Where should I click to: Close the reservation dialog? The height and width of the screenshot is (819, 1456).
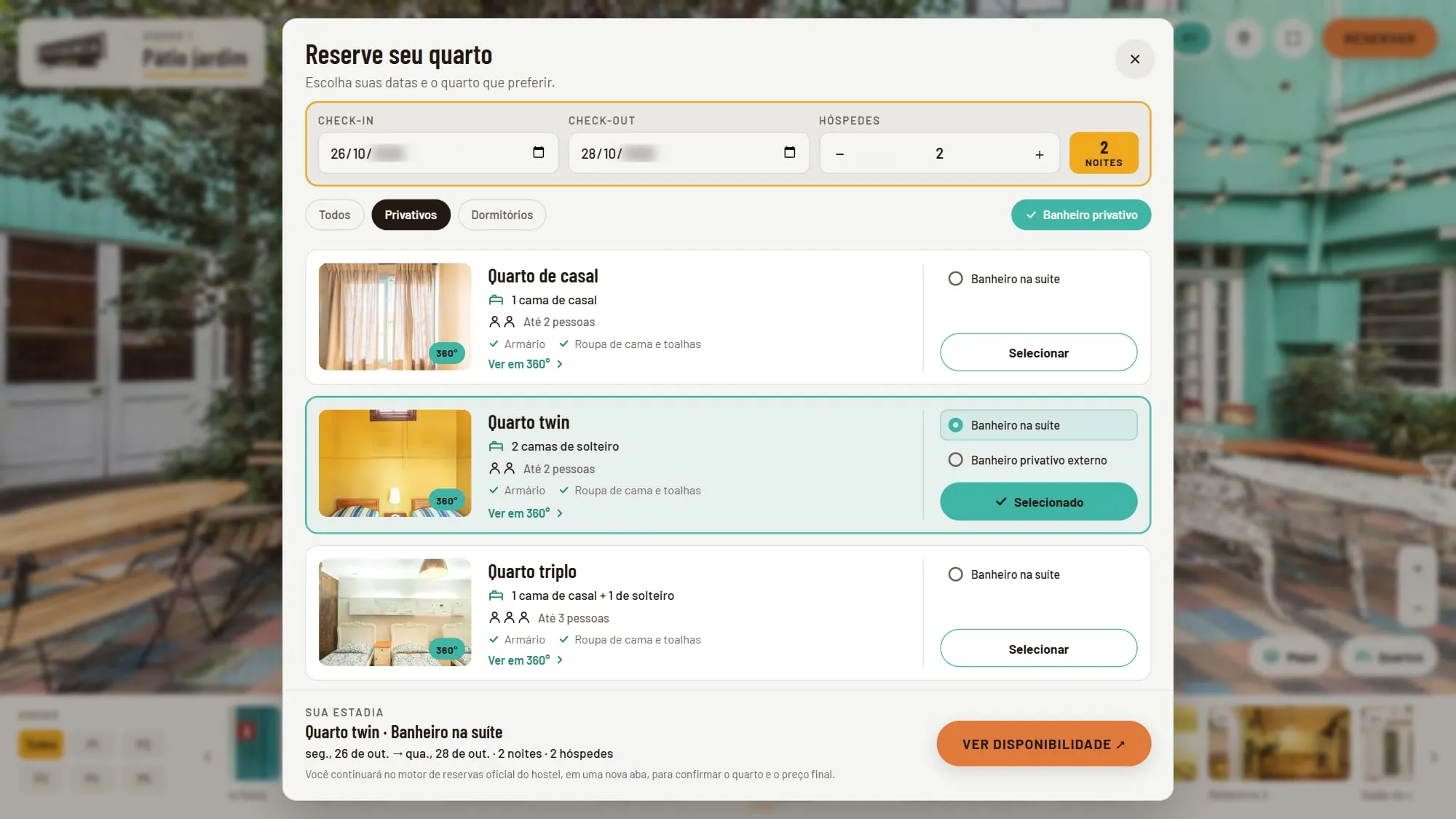click(x=1135, y=59)
